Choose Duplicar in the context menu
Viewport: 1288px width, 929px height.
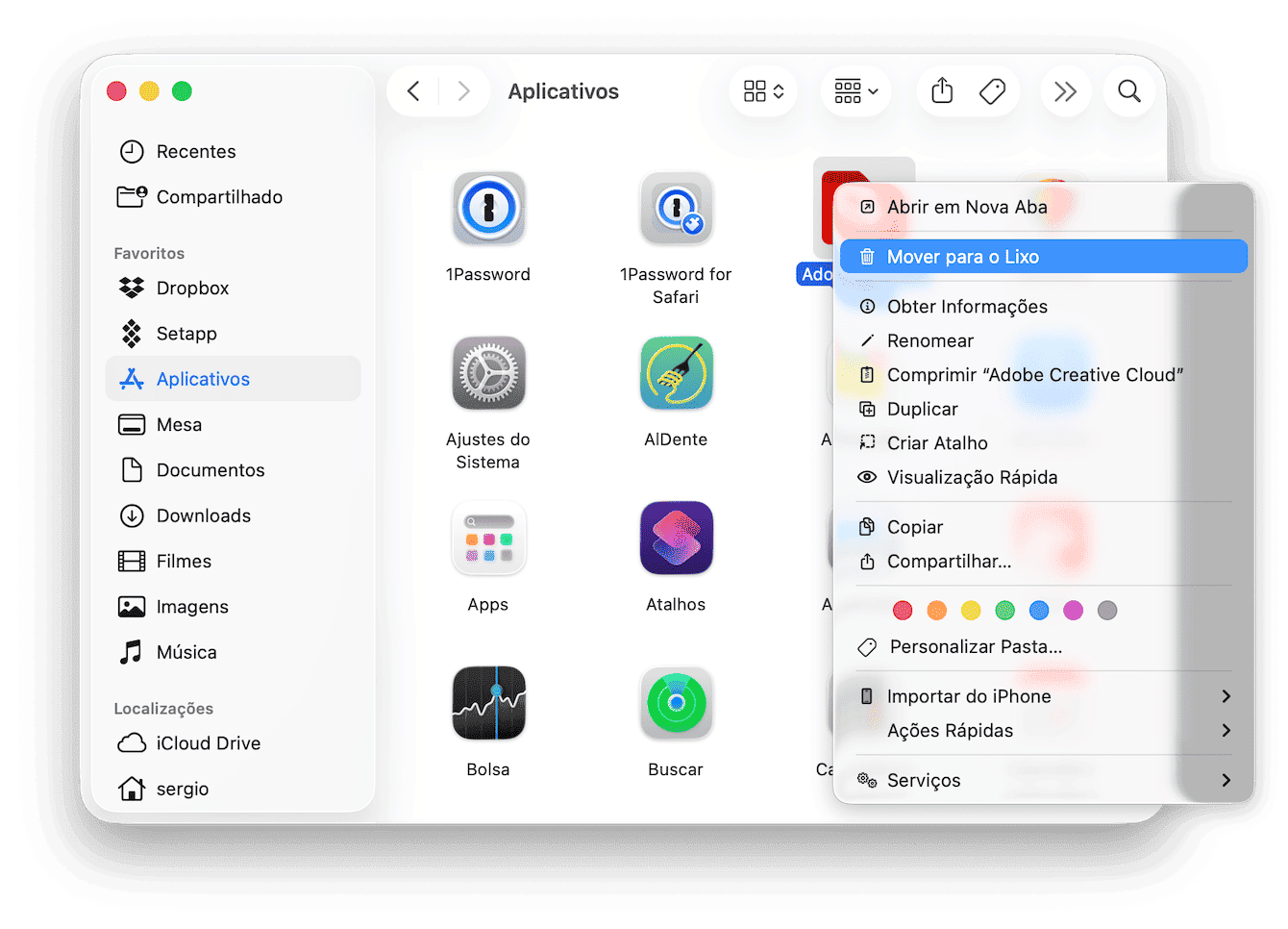(1044, 409)
